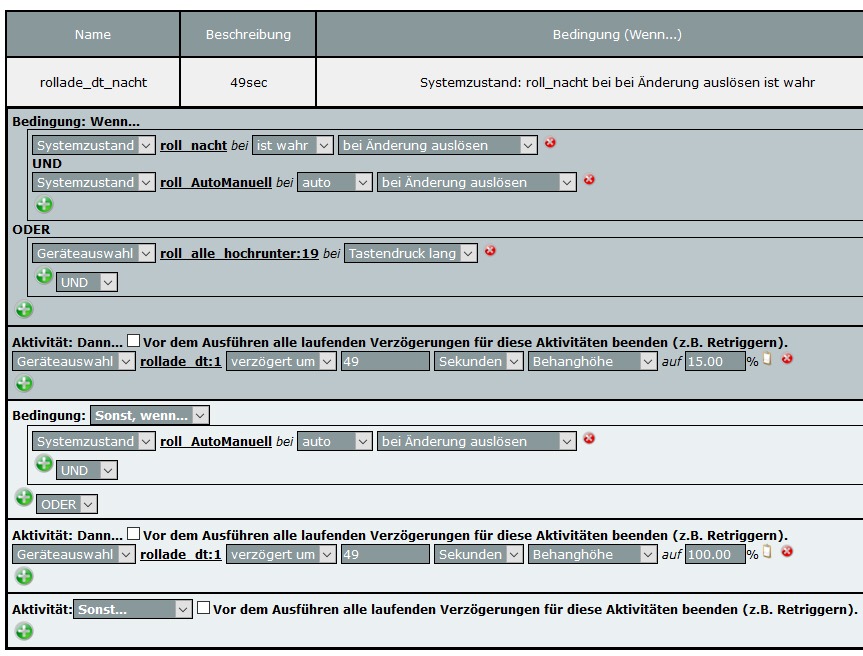Screen dimensions: 863x656
Task: Remove the rollade_dt:1 activity set to 15.00%
Action: click(x=787, y=359)
